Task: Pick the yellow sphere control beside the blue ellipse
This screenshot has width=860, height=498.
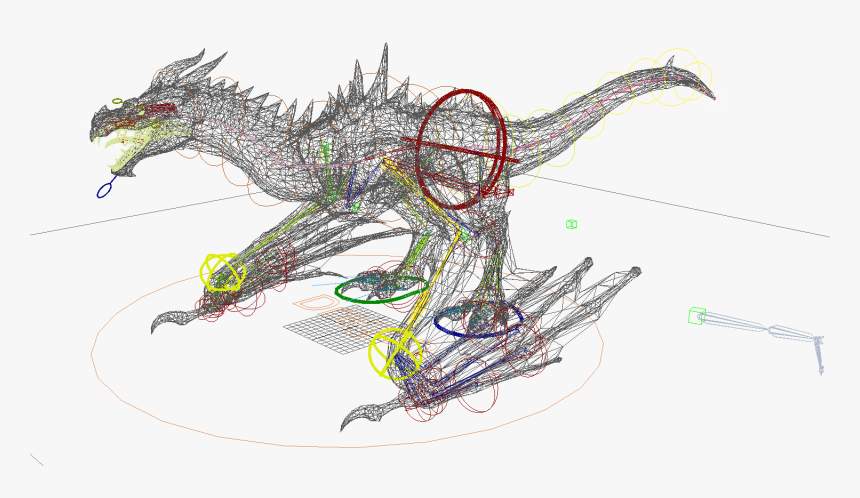Action: coord(395,354)
